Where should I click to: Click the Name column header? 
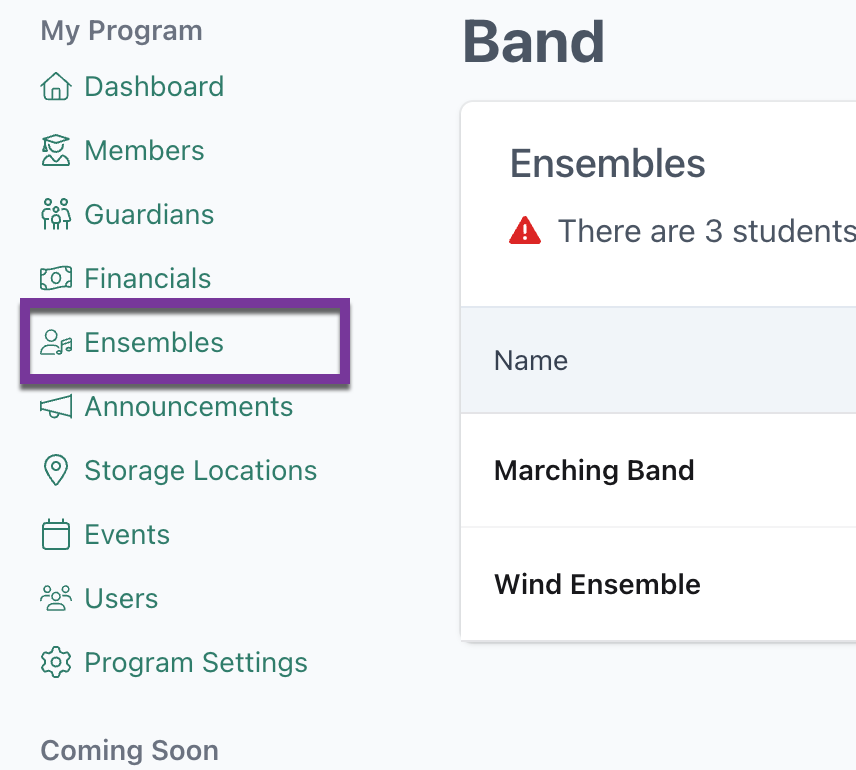[530, 360]
